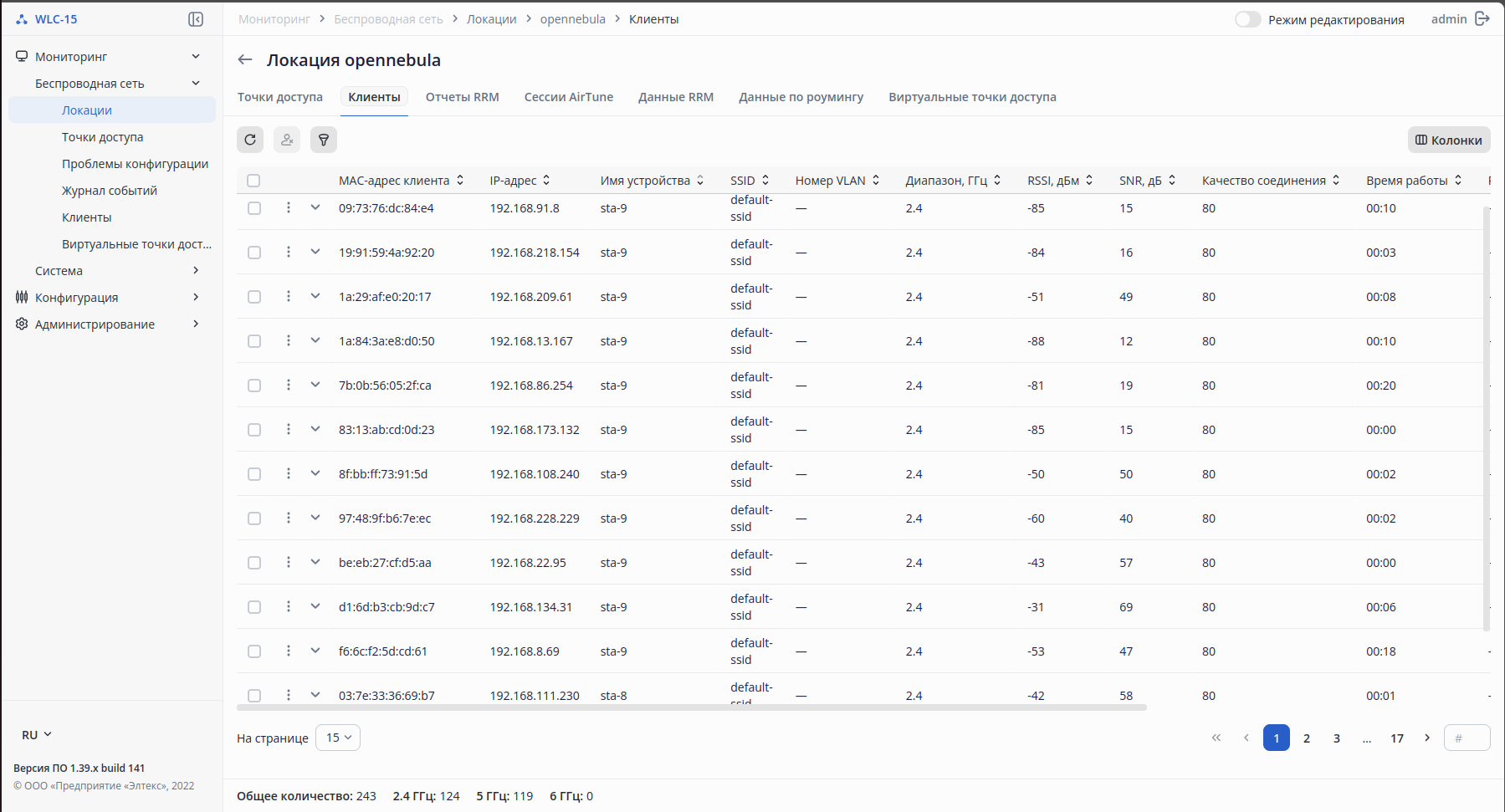1505x812 pixels.
Task: Open row menu for 7b:0b:56:05:2f:ca
Action: click(289, 385)
